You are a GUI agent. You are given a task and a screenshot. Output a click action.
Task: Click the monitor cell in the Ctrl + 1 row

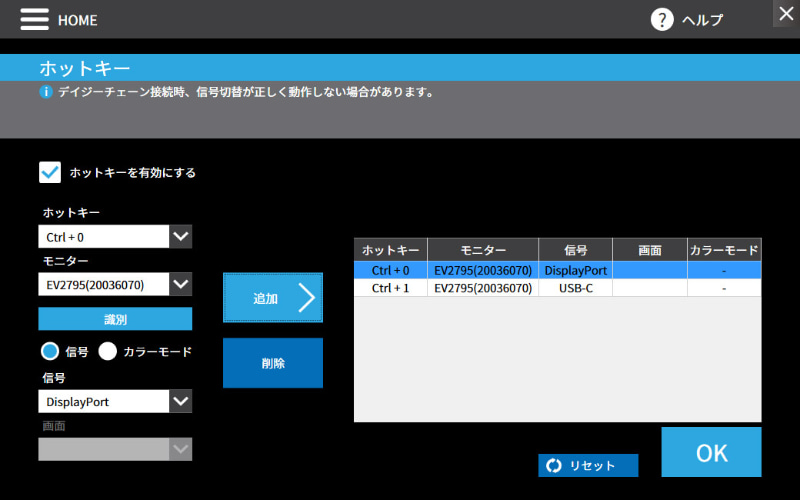coord(483,288)
